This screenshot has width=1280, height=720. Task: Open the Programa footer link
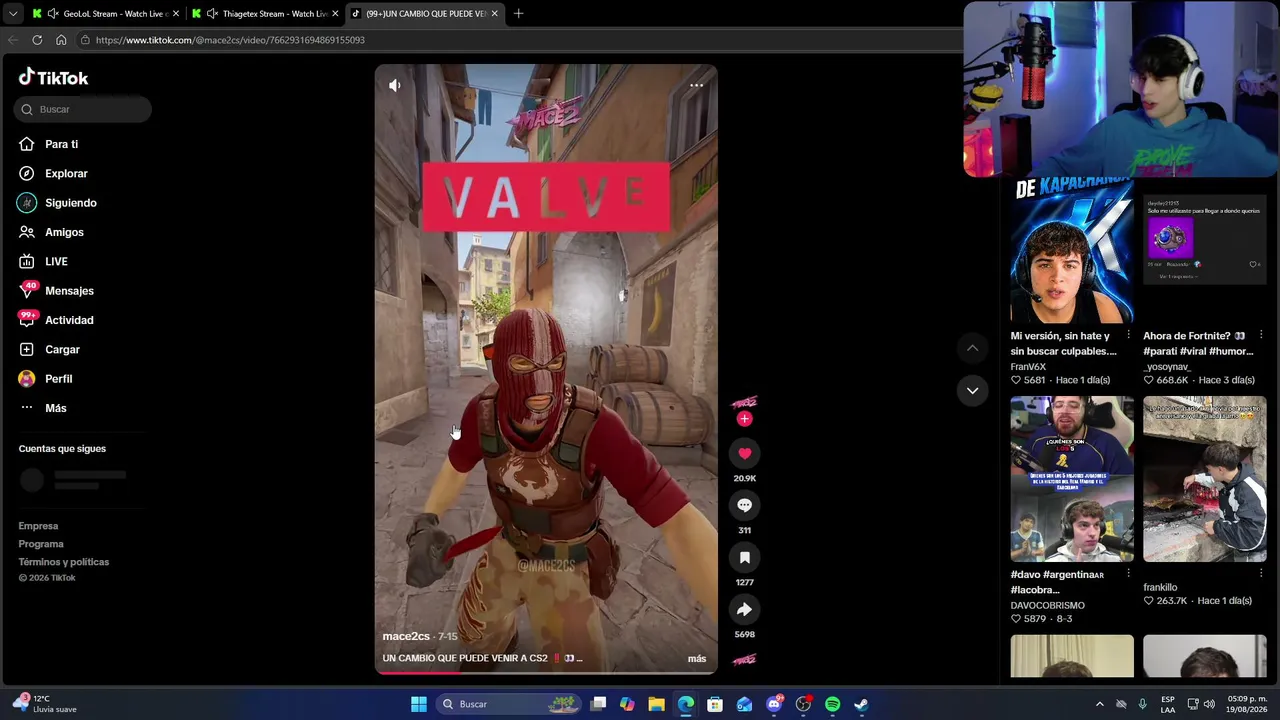[x=41, y=544]
